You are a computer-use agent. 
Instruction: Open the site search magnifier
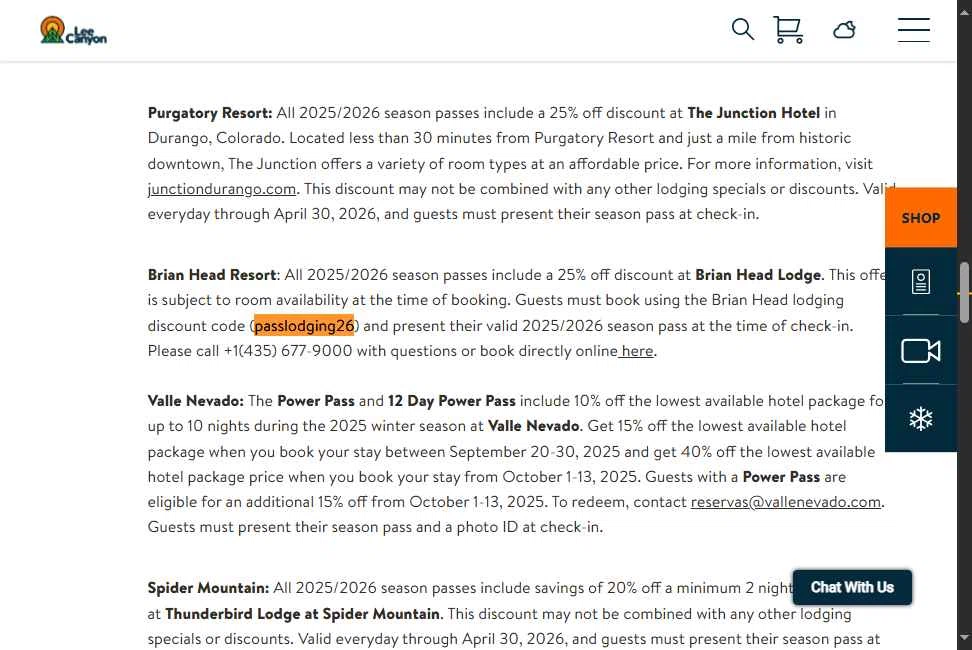pos(742,29)
